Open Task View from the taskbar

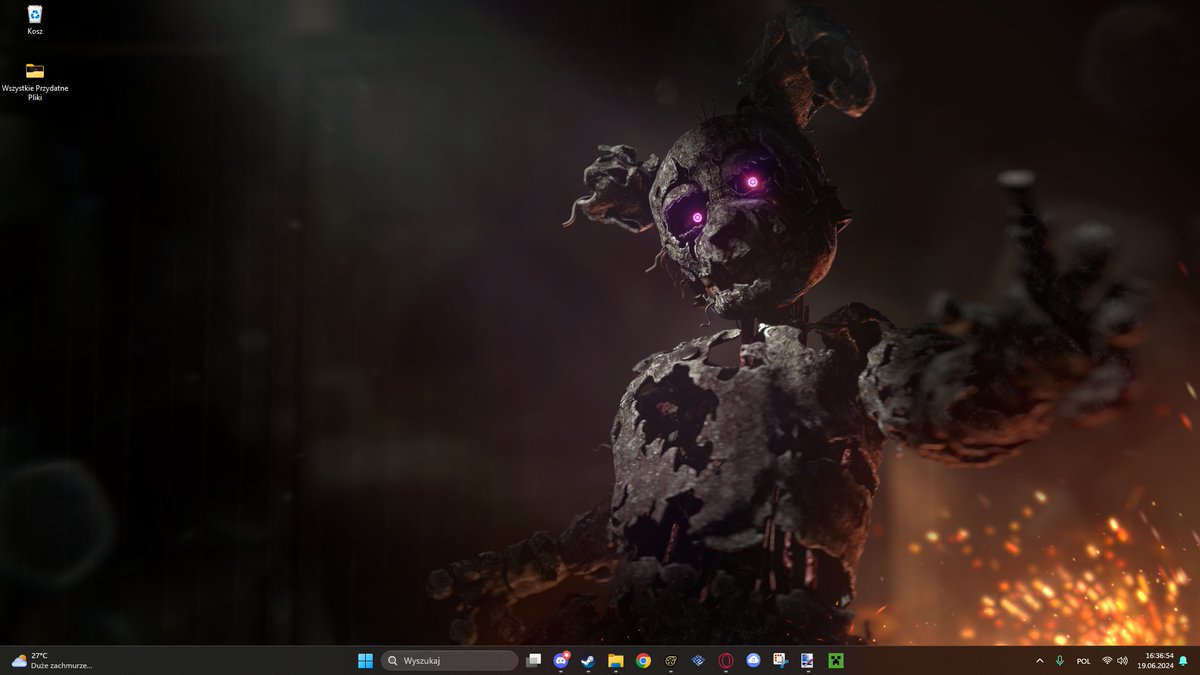(534, 660)
